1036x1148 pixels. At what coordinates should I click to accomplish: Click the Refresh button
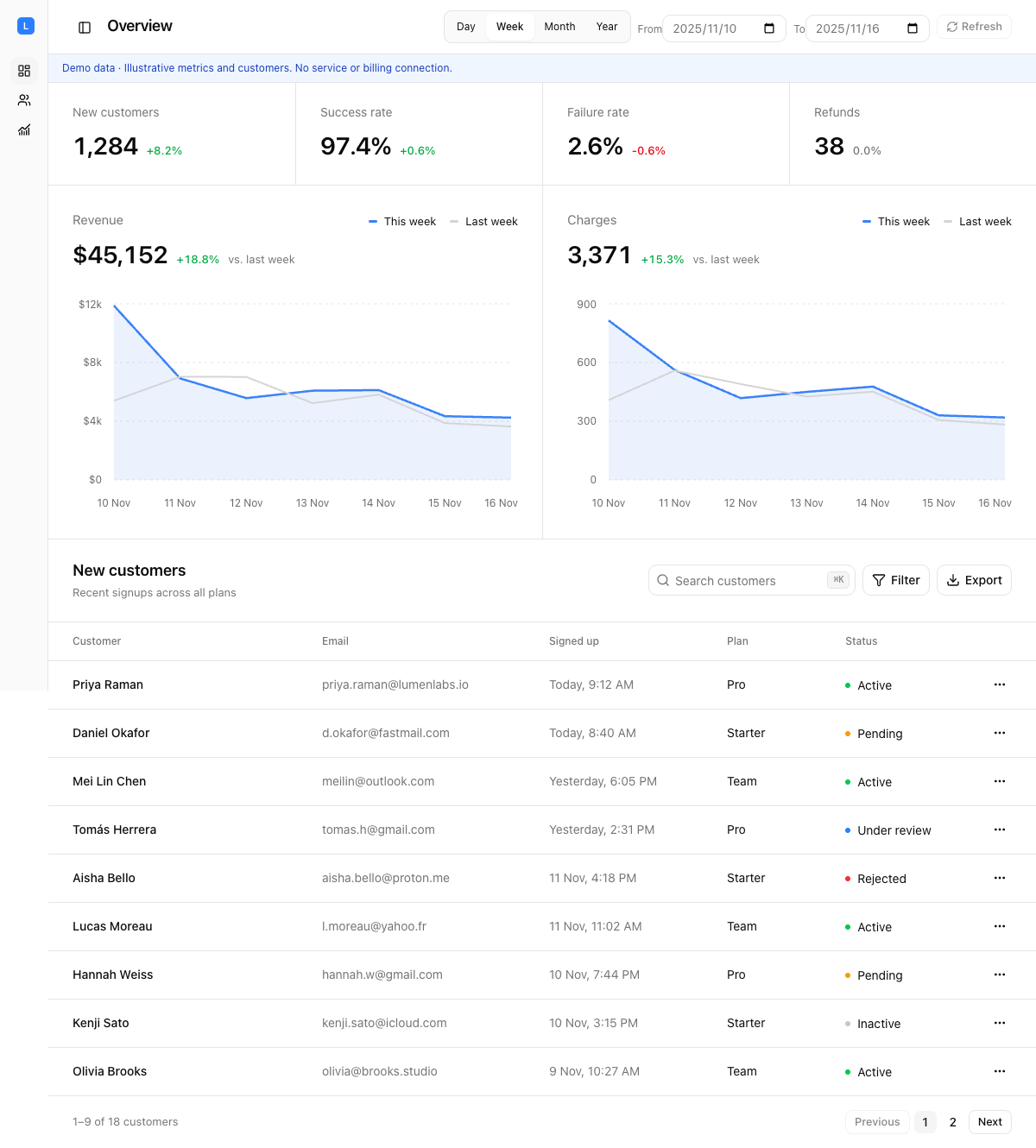click(x=974, y=27)
